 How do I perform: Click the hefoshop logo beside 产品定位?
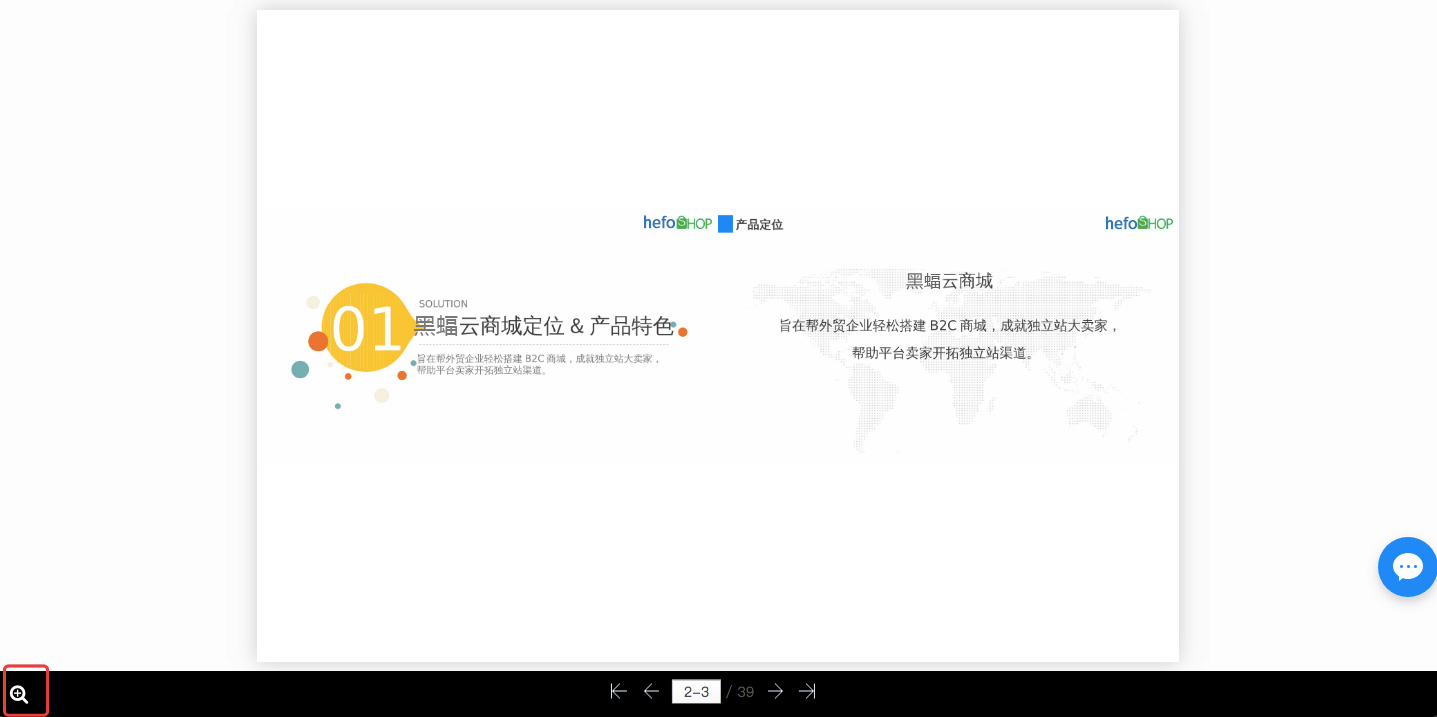677,223
